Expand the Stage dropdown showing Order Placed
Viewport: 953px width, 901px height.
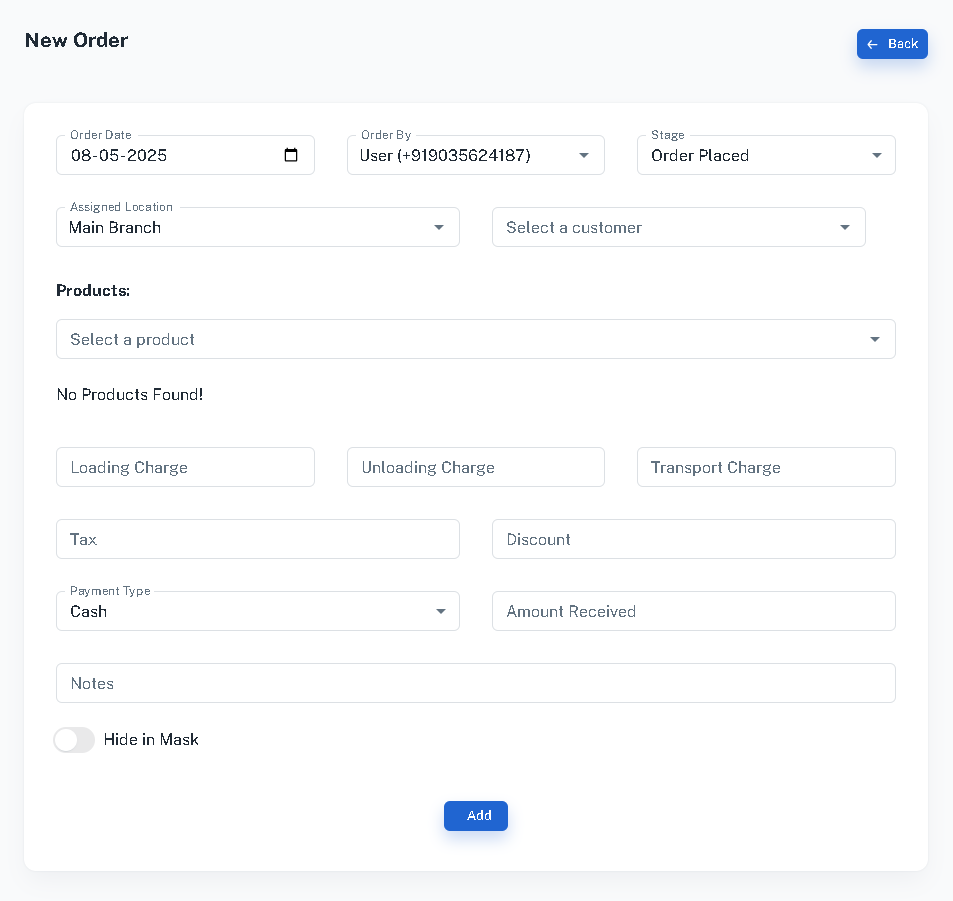click(766, 155)
